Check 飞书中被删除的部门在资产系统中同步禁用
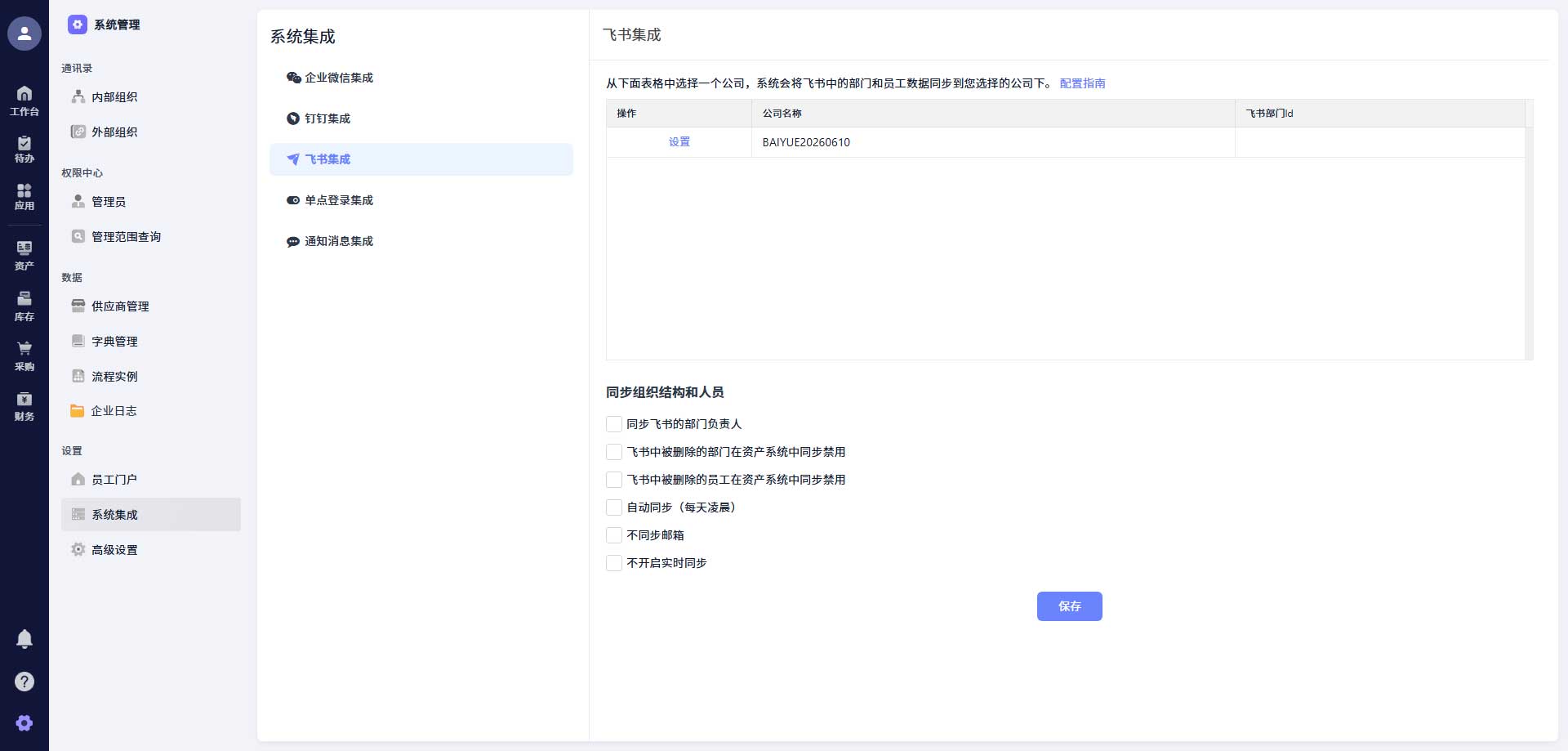 [x=614, y=452]
